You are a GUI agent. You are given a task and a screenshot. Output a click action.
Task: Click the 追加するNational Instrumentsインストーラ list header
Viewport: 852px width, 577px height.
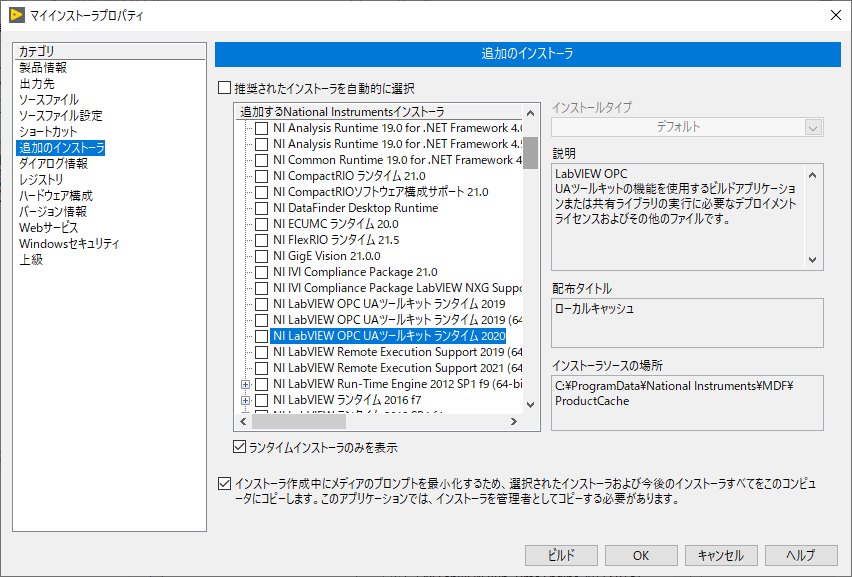click(x=379, y=112)
